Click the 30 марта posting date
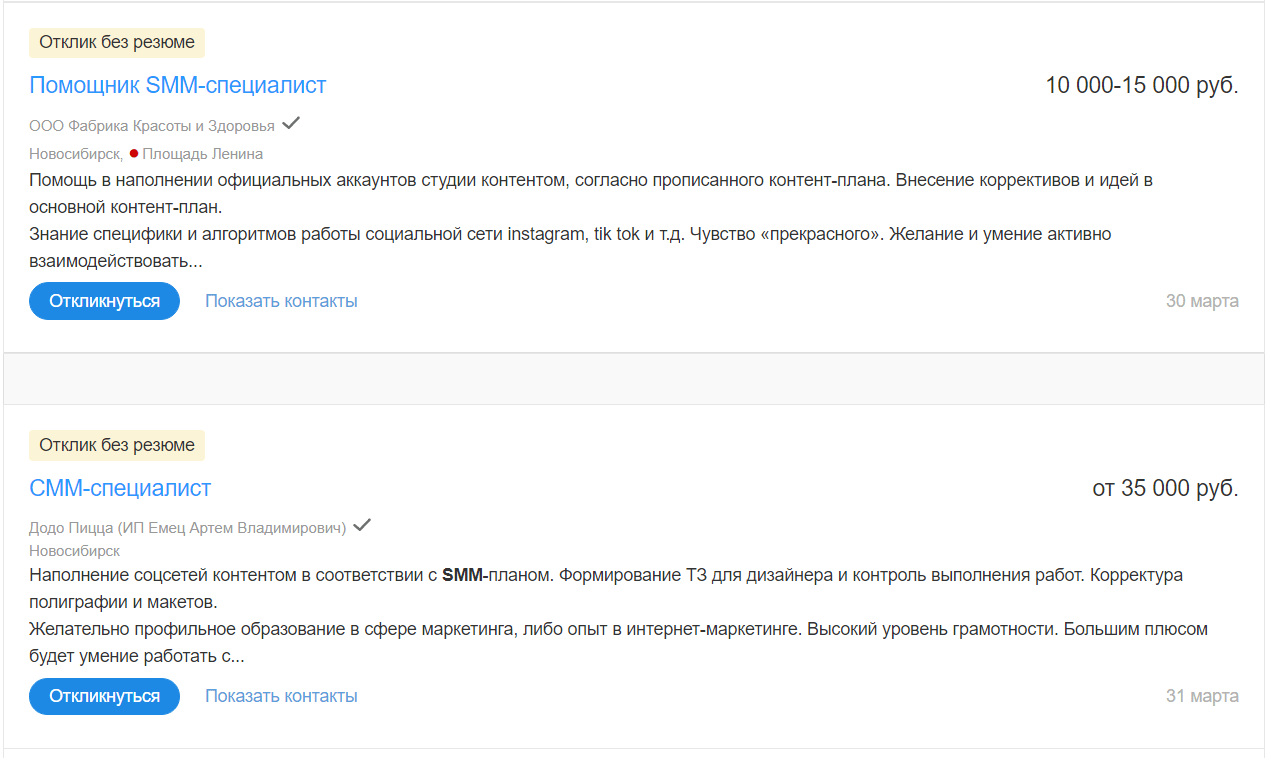This screenshot has width=1270, height=758. [1202, 300]
